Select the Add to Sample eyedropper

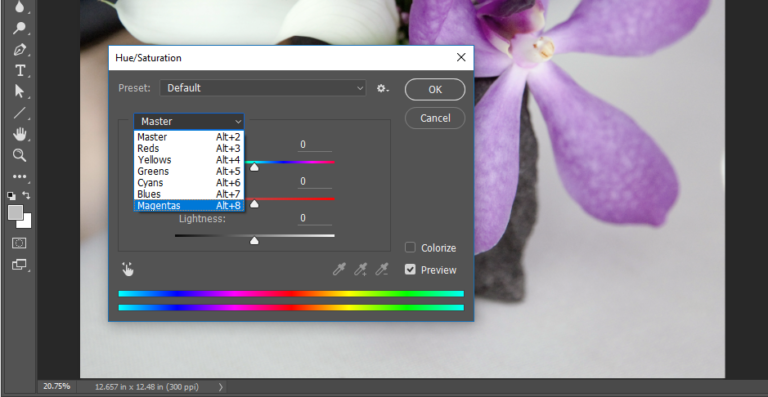pyautogui.click(x=360, y=269)
